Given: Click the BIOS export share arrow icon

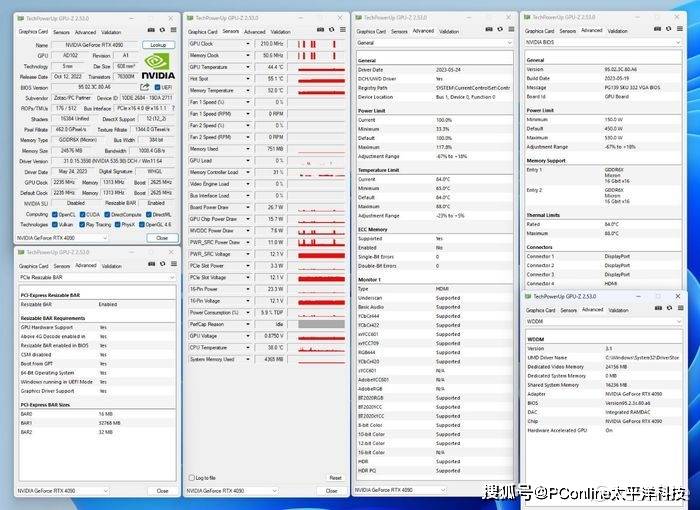Looking at the screenshot, I should click(145, 87).
